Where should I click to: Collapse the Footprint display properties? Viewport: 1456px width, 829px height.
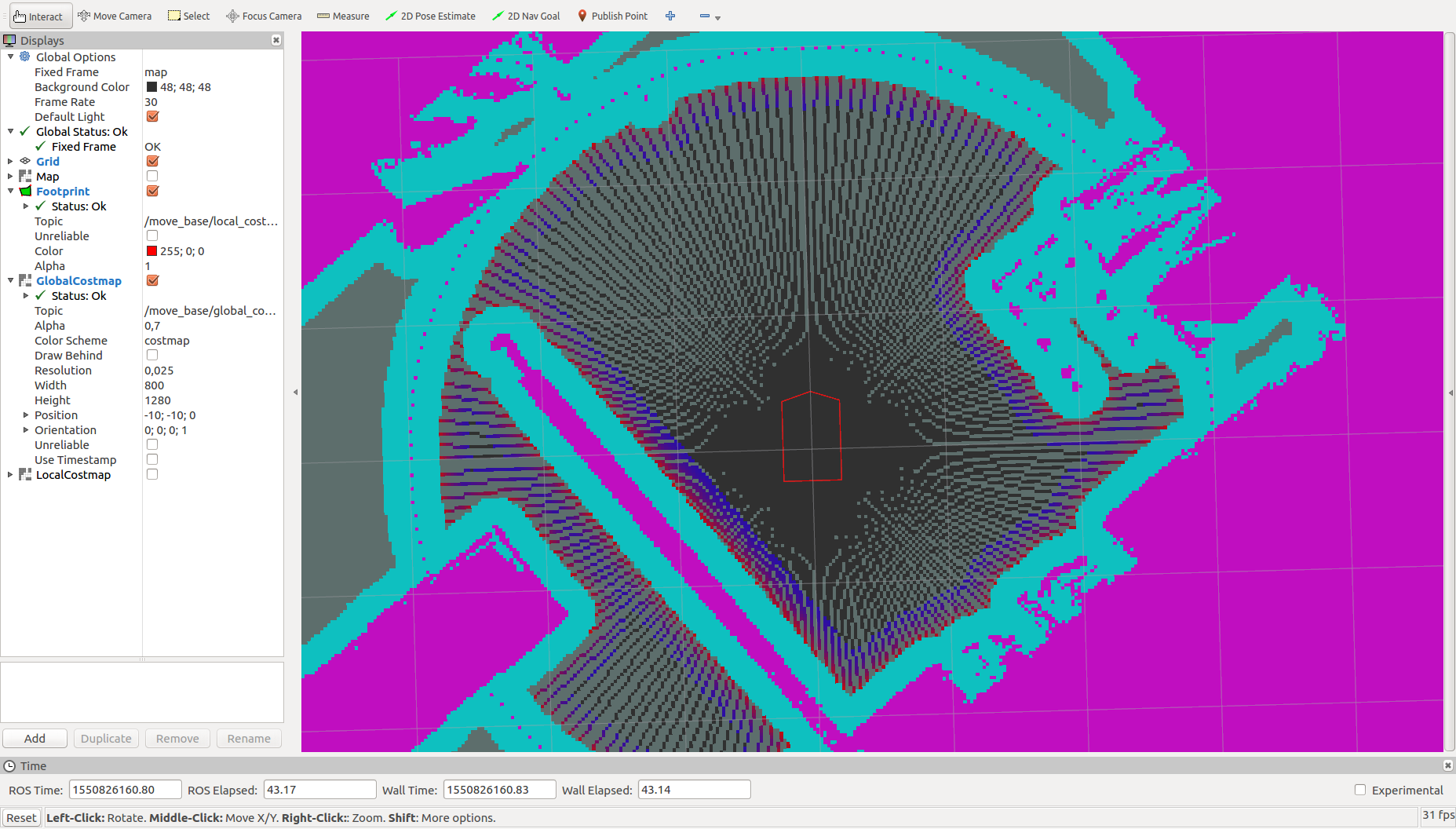coord(10,191)
